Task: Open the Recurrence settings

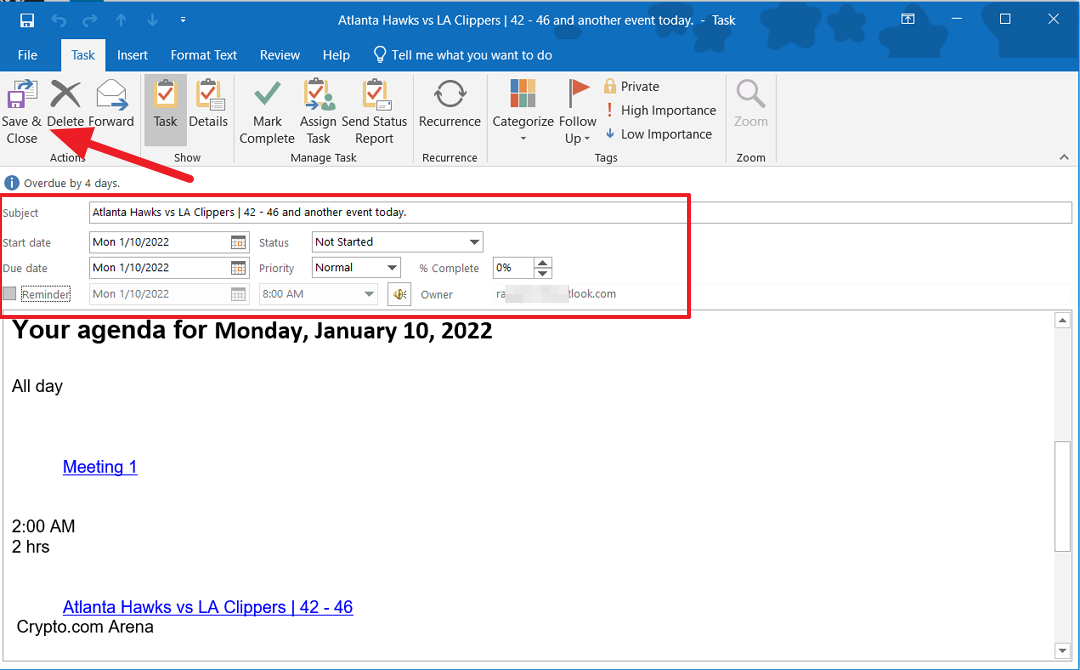Action: coord(450,104)
